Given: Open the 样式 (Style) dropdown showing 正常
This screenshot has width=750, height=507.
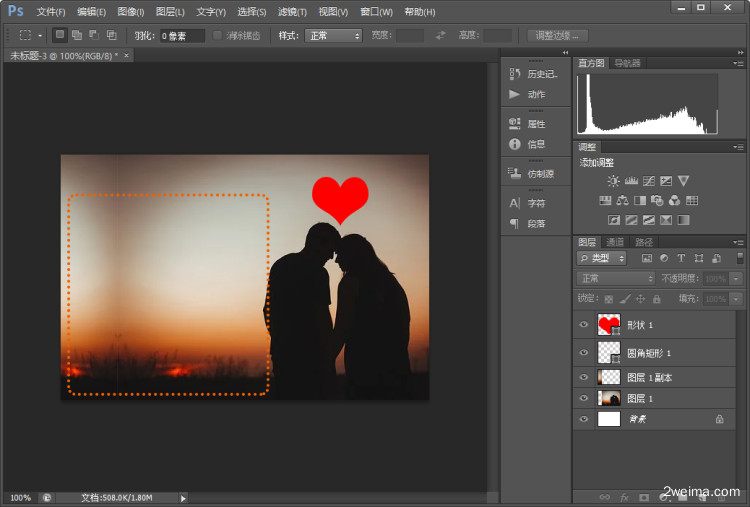Looking at the screenshot, I should [x=333, y=35].
